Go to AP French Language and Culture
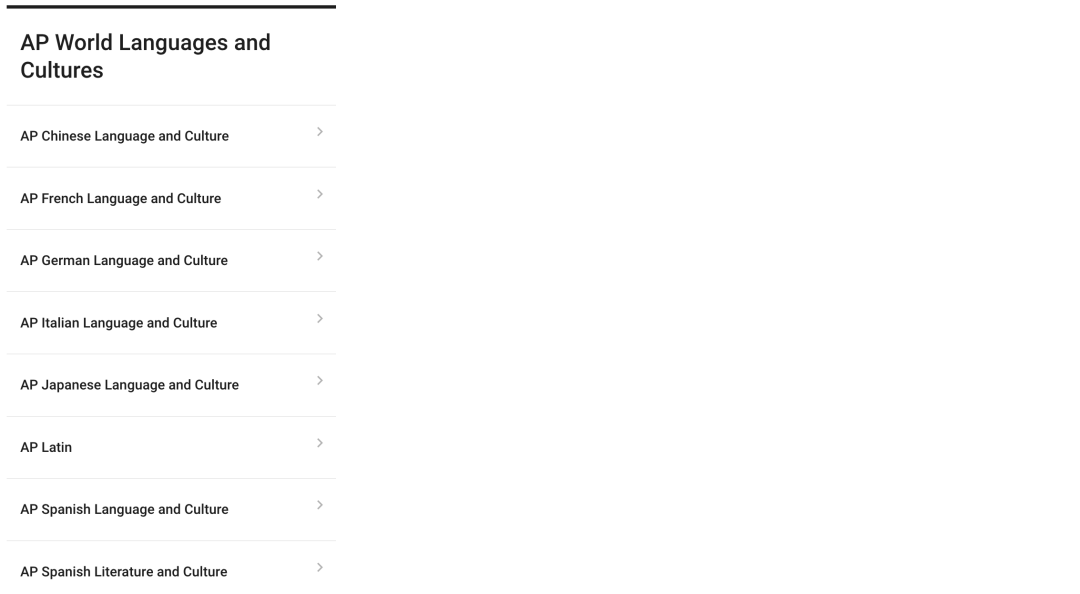Image resolution: width=1080 pixels, height=594 pixels. pyautogui.click(x=121, y=198)
